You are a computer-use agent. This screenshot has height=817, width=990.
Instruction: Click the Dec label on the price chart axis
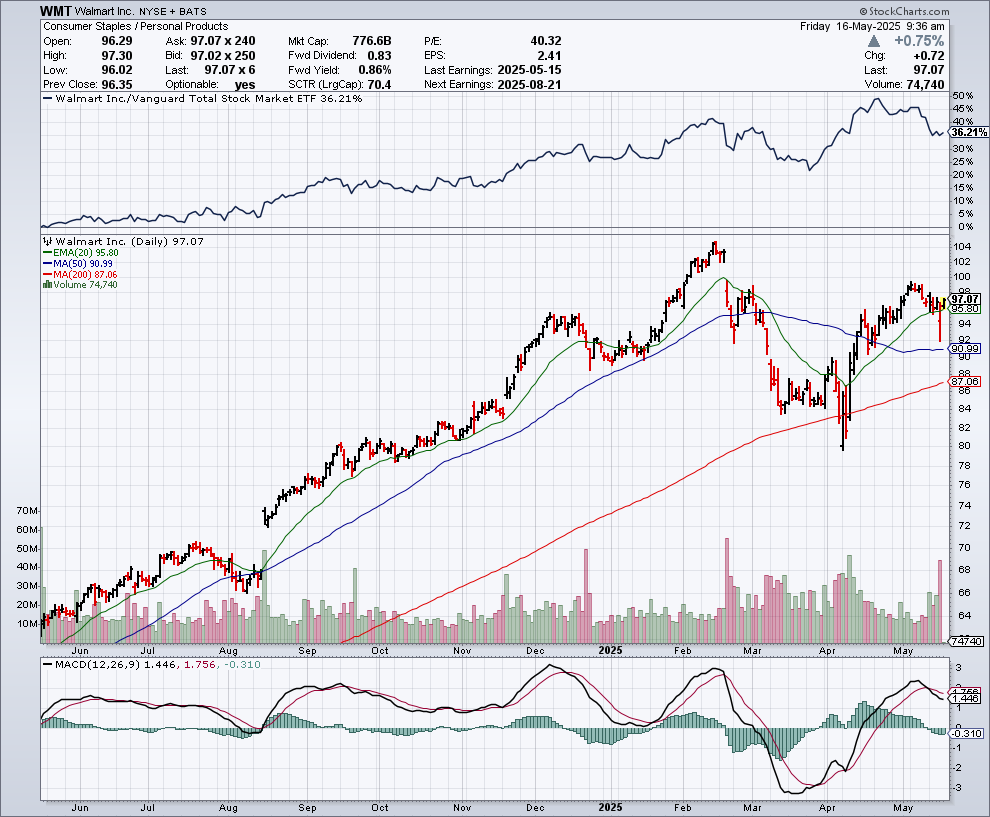535,650
